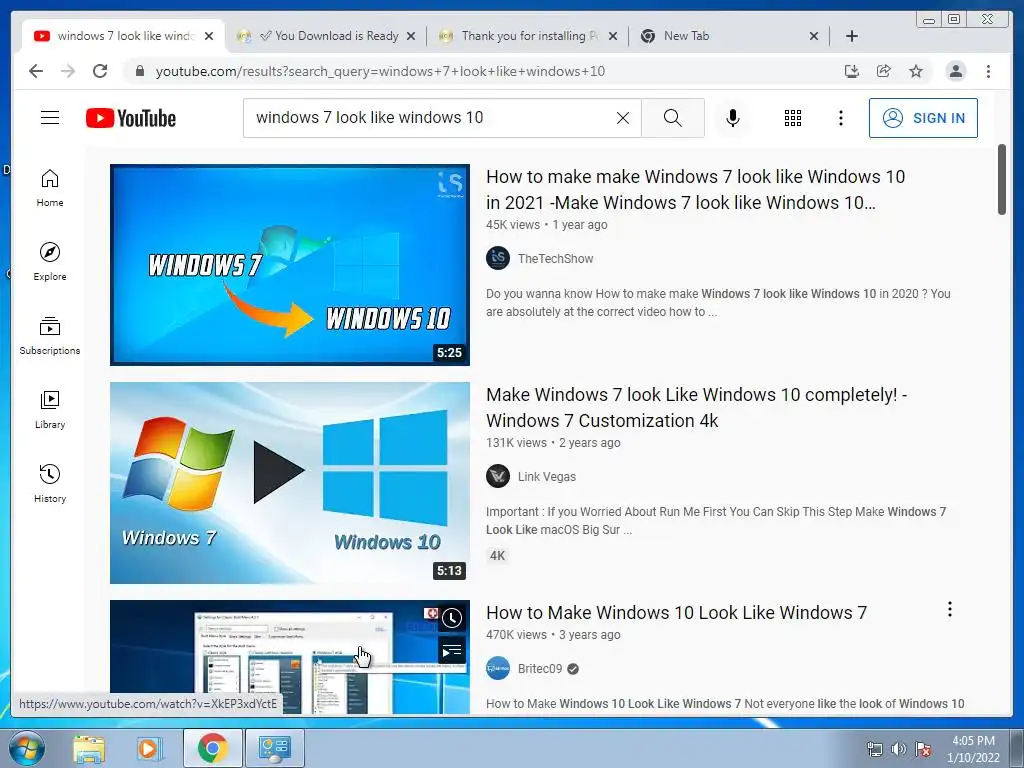Open Library in the sidebar
The image size is (1024, 768).
click(x=50, y=409)
